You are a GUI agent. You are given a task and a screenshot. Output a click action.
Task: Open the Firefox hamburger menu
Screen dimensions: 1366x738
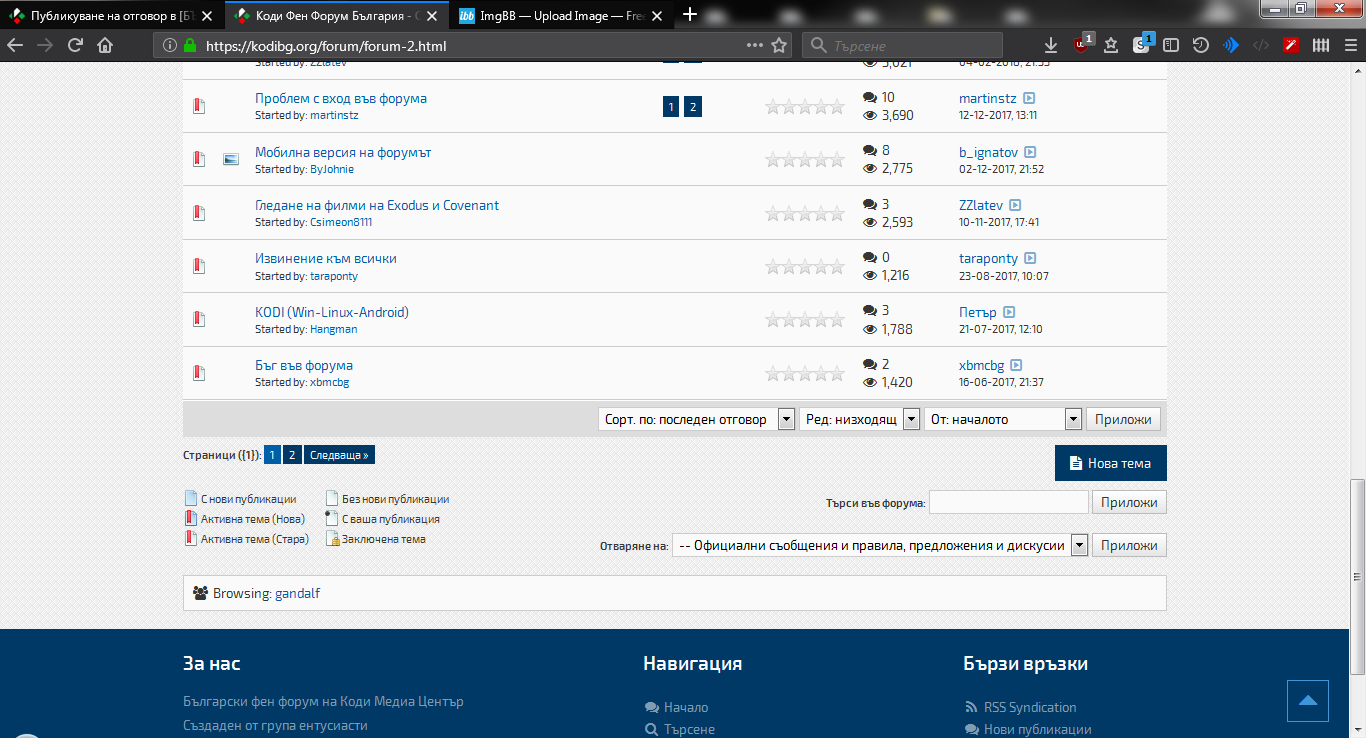pos(1349,45)
